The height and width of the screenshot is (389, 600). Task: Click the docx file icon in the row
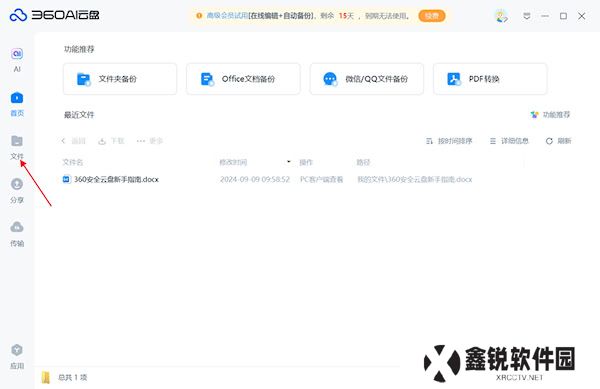pyautogui.click(x=67, y=179)
